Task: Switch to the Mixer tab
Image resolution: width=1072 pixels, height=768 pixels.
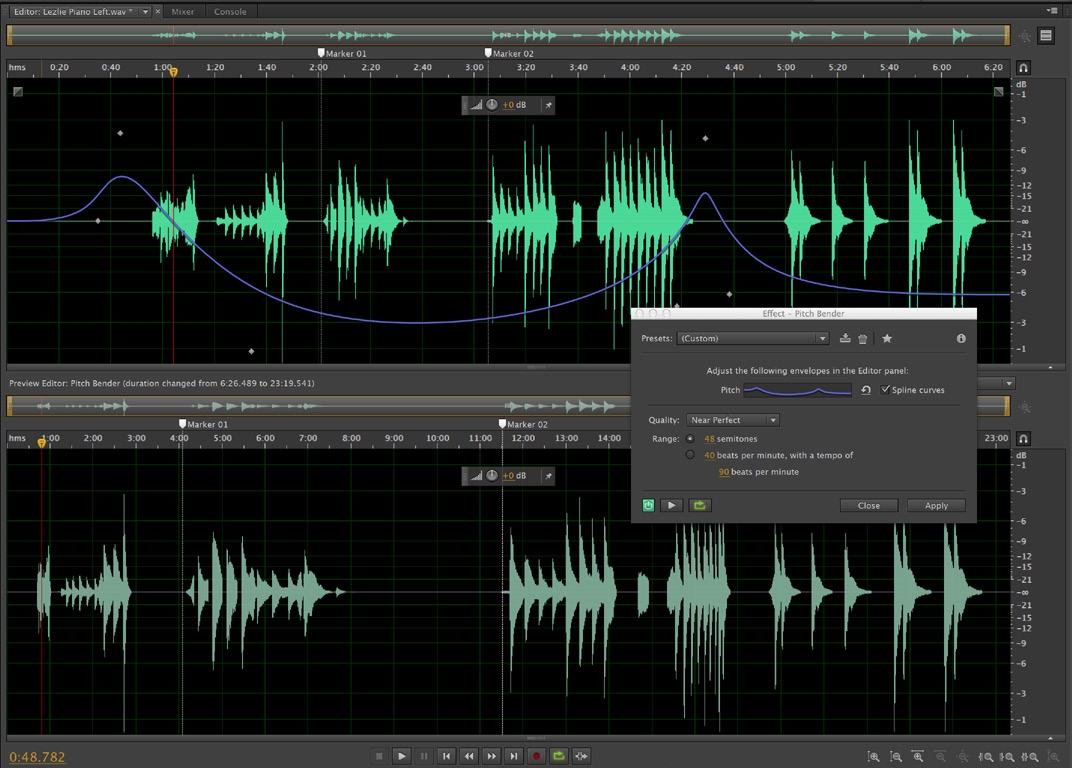Action: coord(182,12)
